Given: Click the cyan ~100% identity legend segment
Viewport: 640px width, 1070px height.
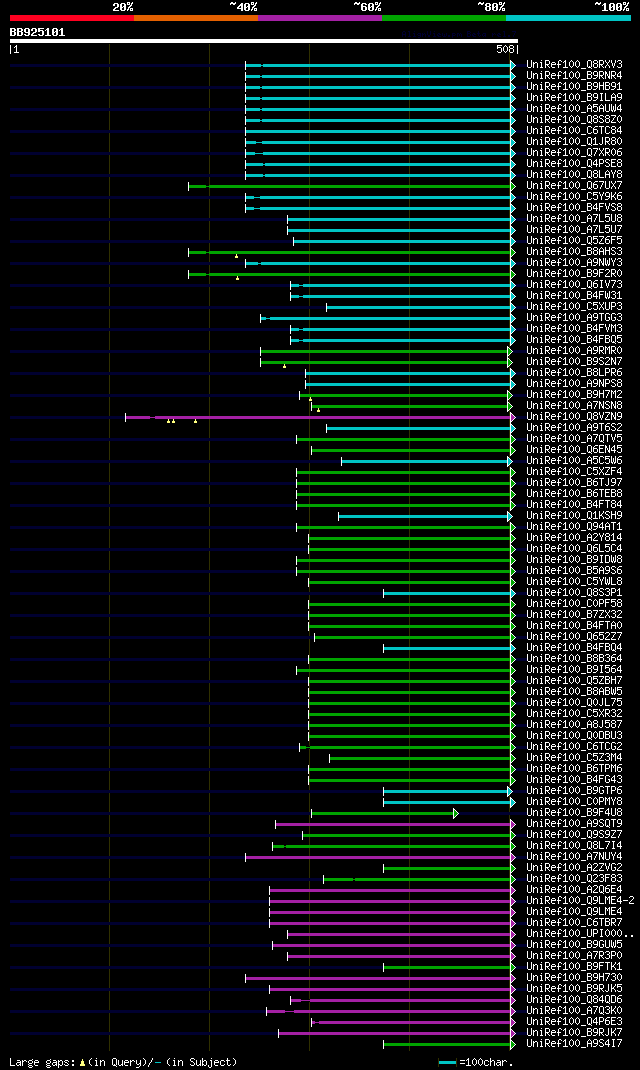Looking at the screenshot, I should (568, 17).
